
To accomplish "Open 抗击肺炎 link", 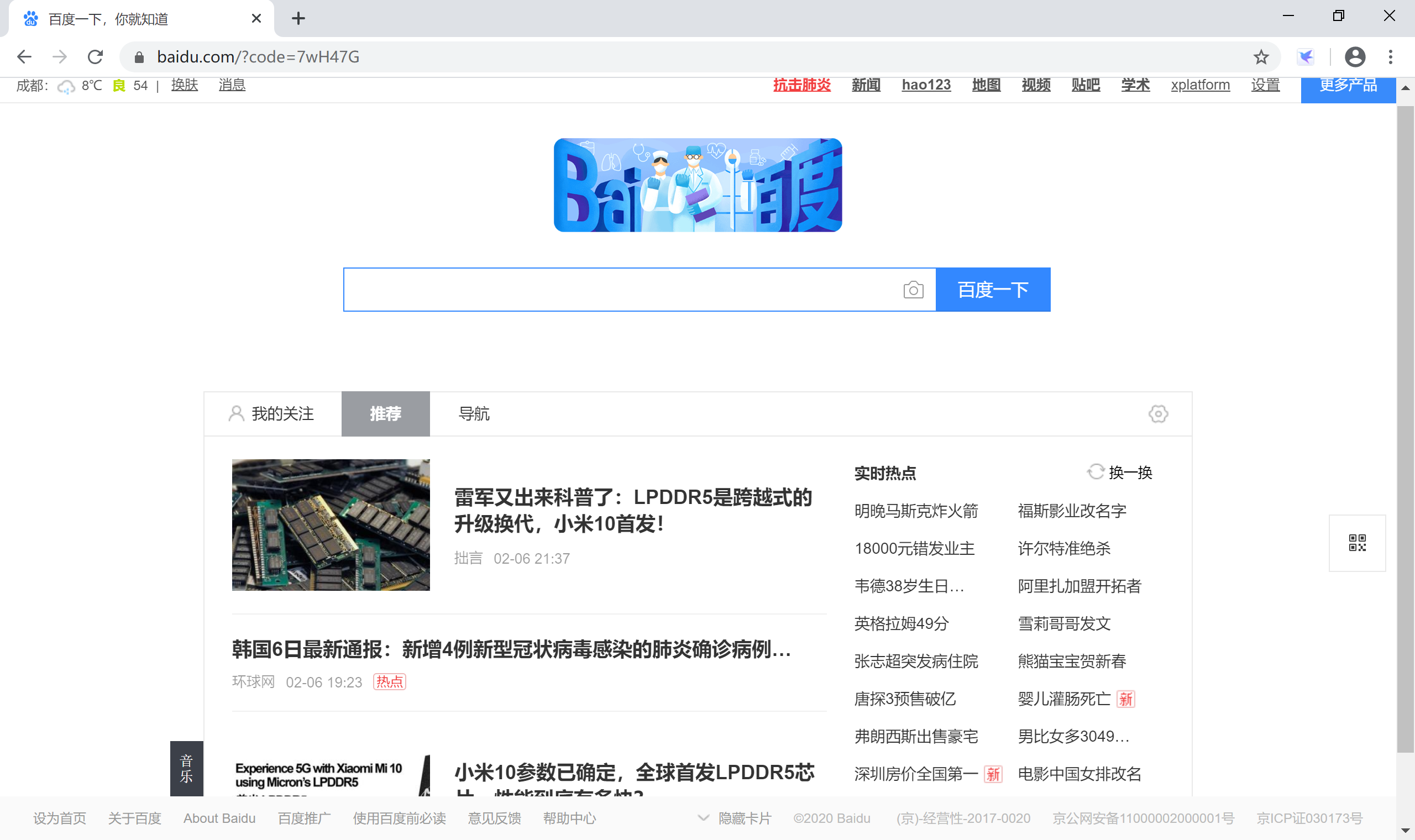I will pos(801,85).
